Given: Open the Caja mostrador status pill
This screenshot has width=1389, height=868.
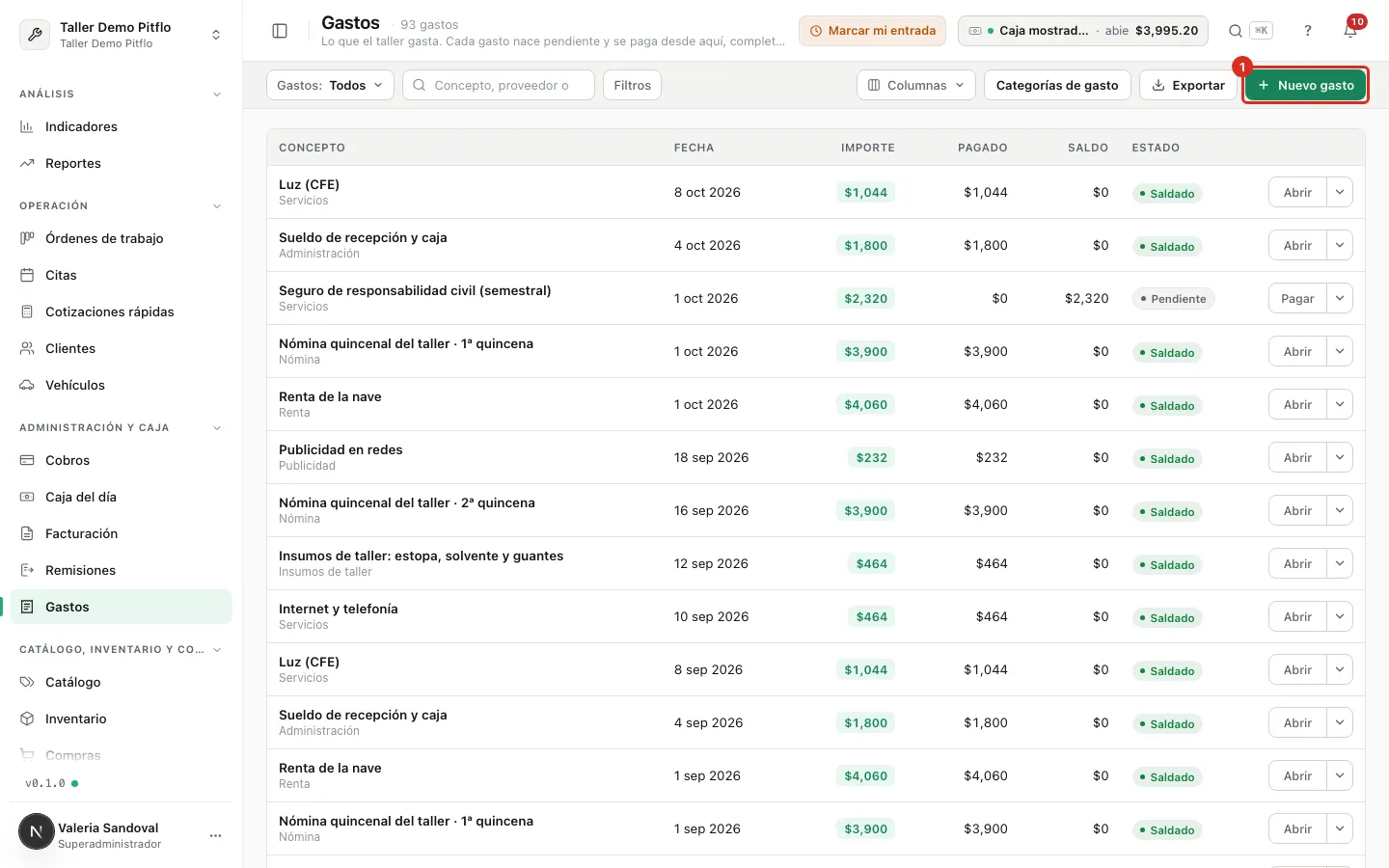Looking at the screenshot, I should pyautogui.click(x=1083, y=31).
